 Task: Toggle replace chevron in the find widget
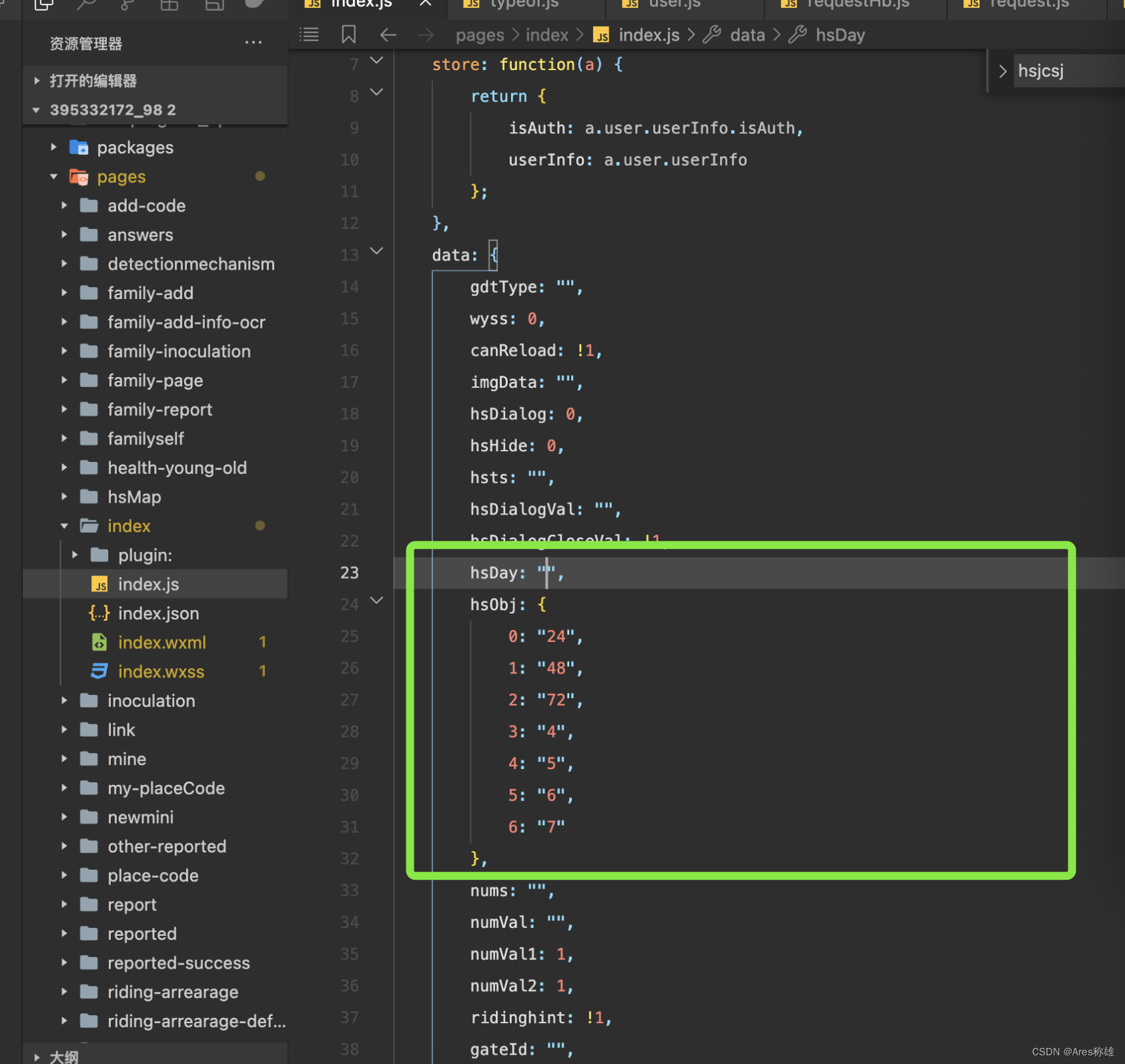[1002, 71]
